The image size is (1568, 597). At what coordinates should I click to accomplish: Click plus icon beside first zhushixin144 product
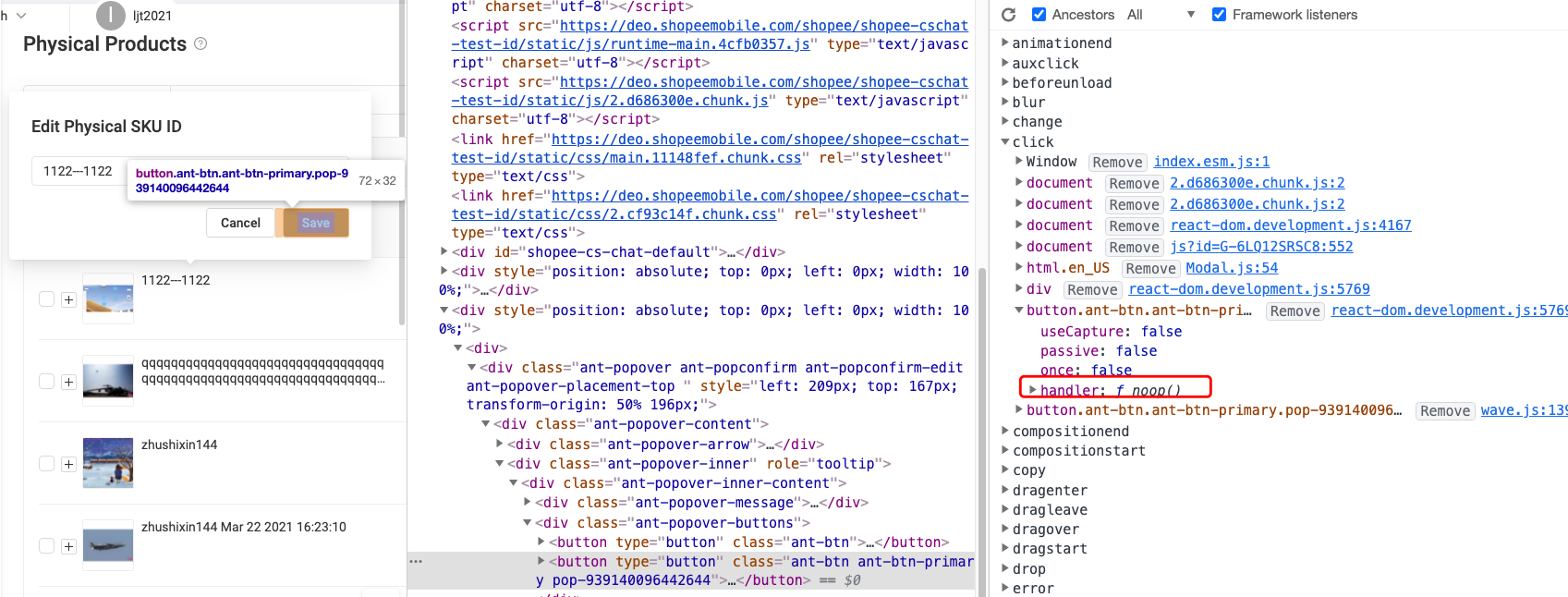[68, 464]
